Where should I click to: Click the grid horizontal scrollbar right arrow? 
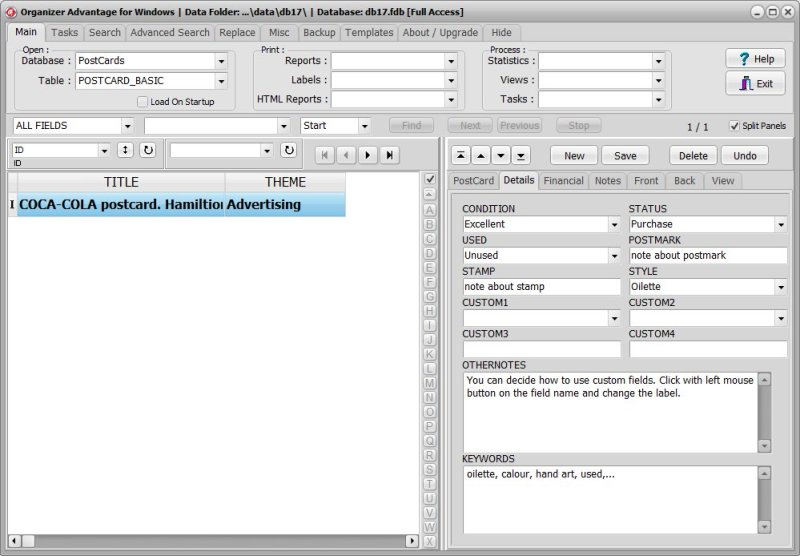[412, 541]
